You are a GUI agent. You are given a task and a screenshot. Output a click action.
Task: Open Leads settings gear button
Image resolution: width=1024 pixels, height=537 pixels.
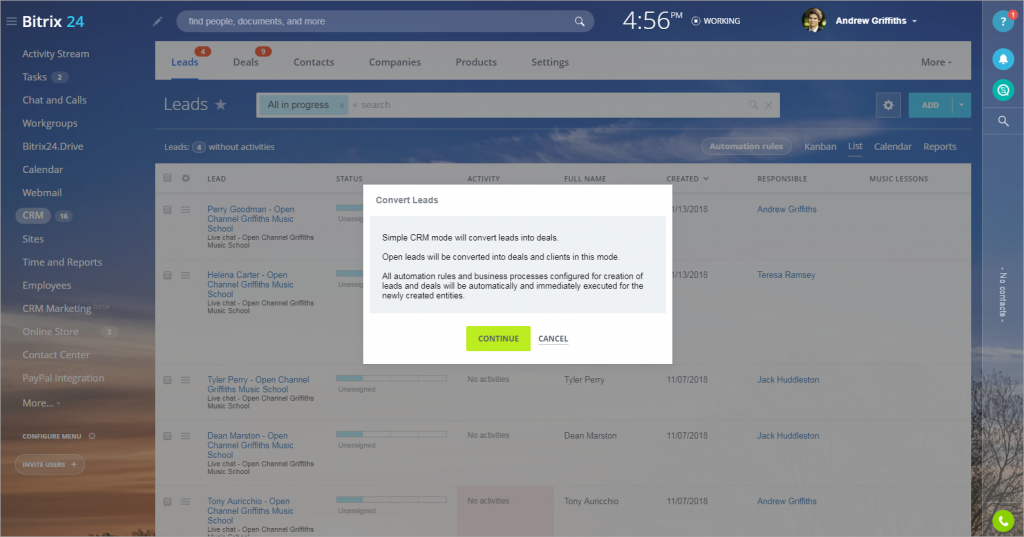coord(888,105)
